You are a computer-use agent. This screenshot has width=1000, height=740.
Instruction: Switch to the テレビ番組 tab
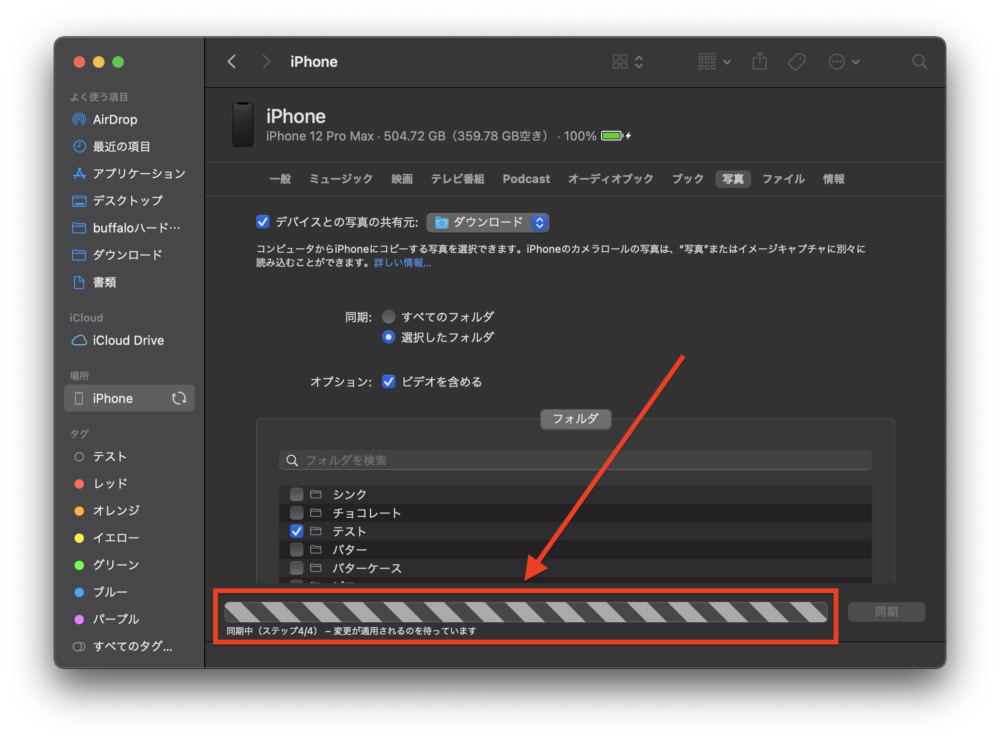(458, 179)
